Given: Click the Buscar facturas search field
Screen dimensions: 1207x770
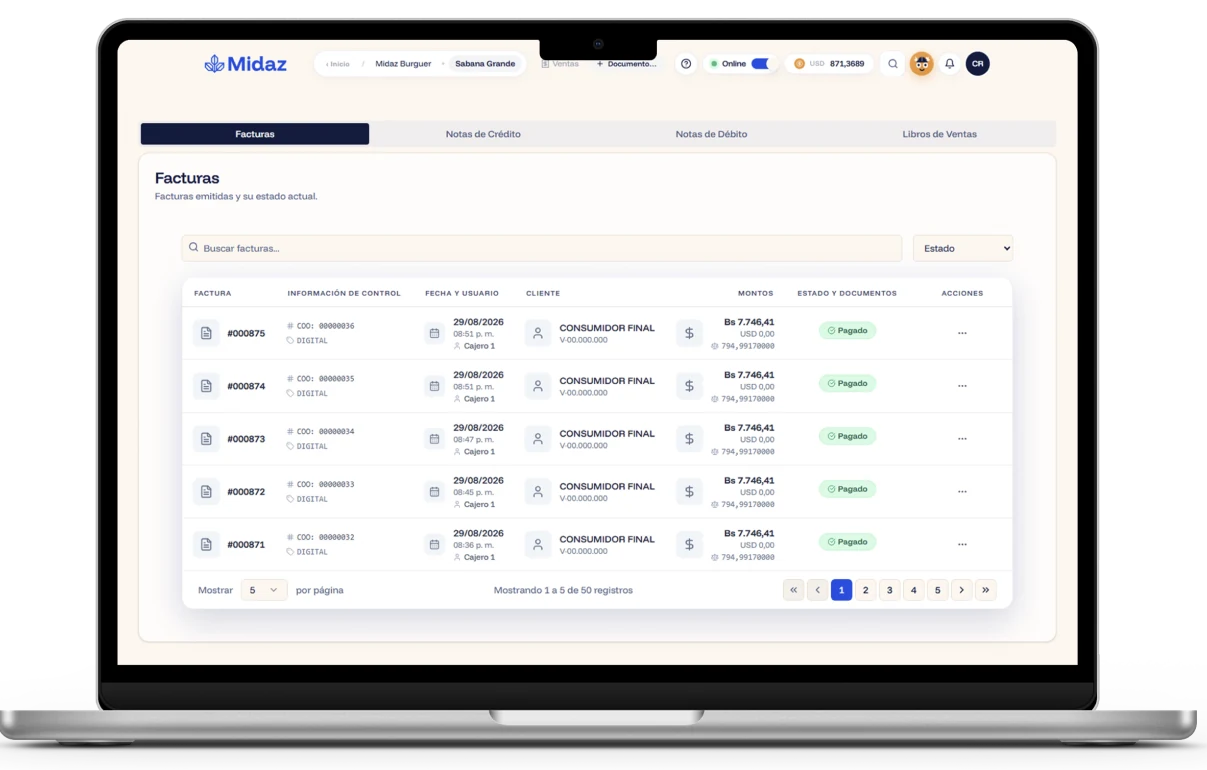Looking at the screenshot, I should click(542, 248).
